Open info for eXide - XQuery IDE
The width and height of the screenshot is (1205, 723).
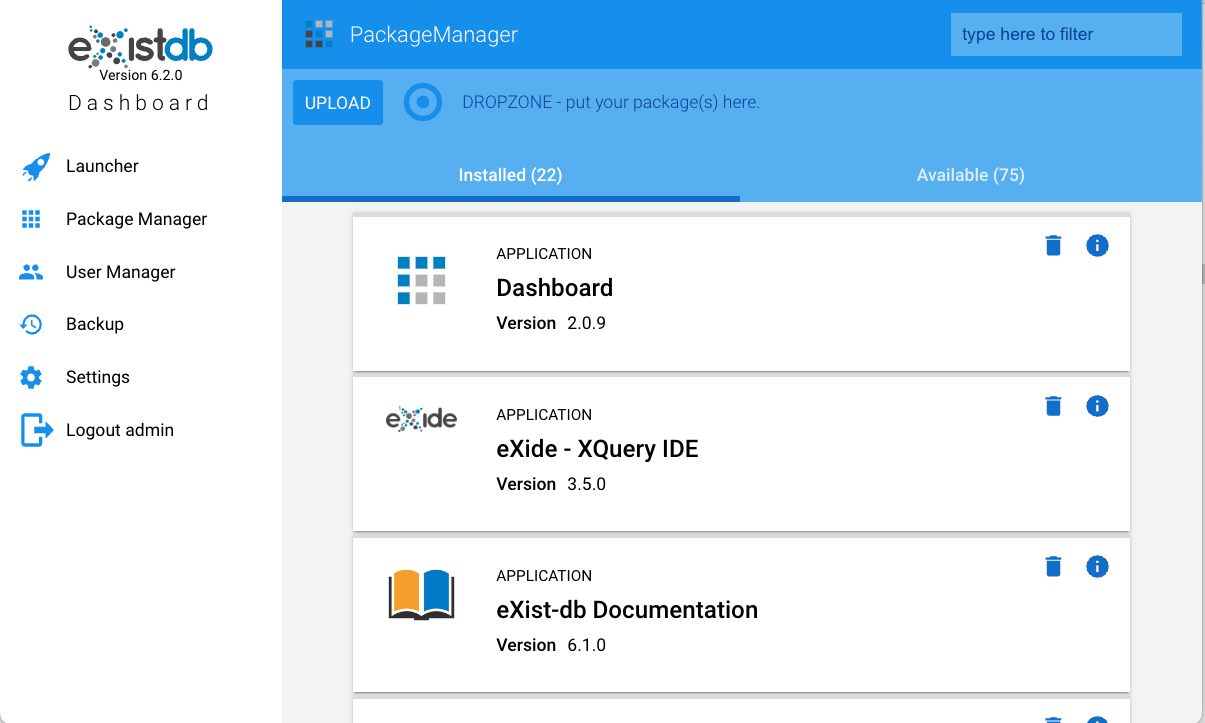click(x=1097, y=406)
